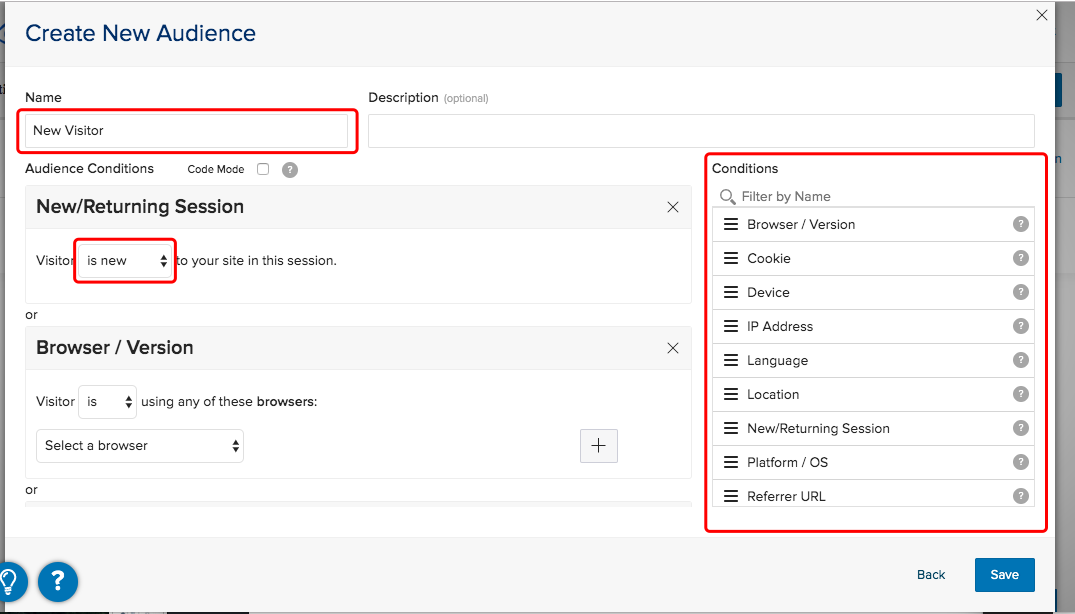
Task: Open help for Device condition
Action: click(1021, 292)
